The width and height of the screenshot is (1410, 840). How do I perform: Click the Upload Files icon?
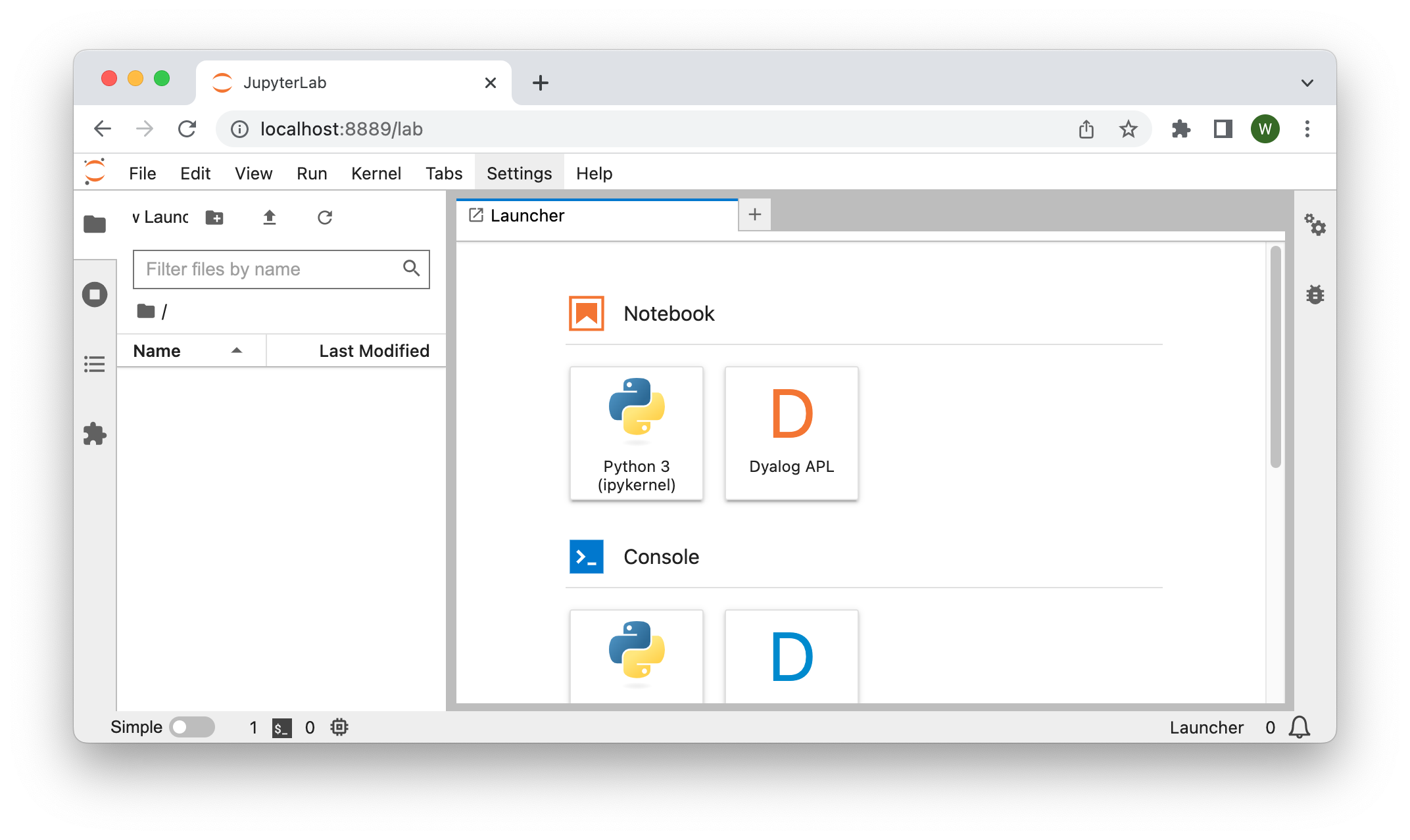[269, 218]
